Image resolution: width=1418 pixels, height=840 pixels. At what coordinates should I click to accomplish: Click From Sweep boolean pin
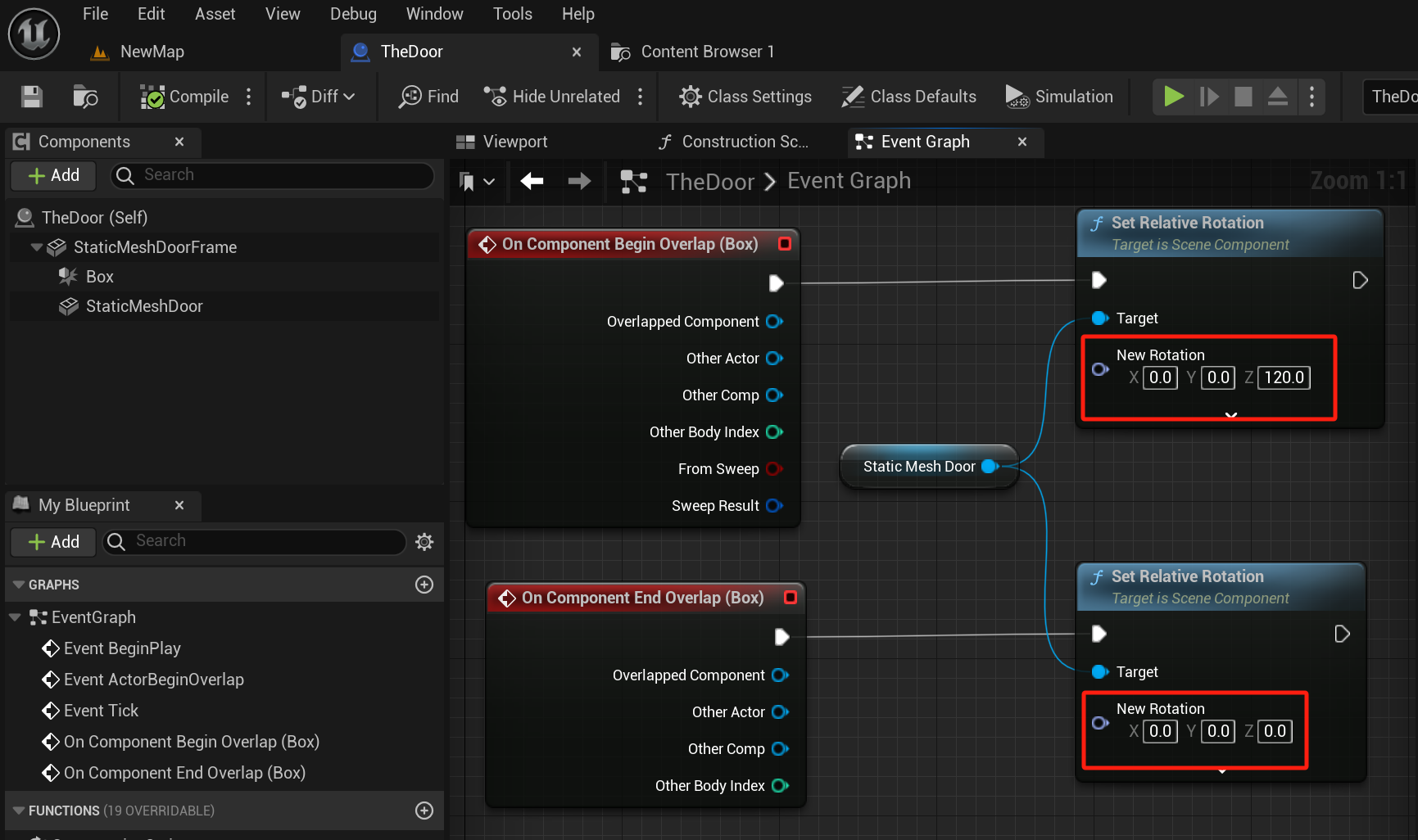coord(774,469)
